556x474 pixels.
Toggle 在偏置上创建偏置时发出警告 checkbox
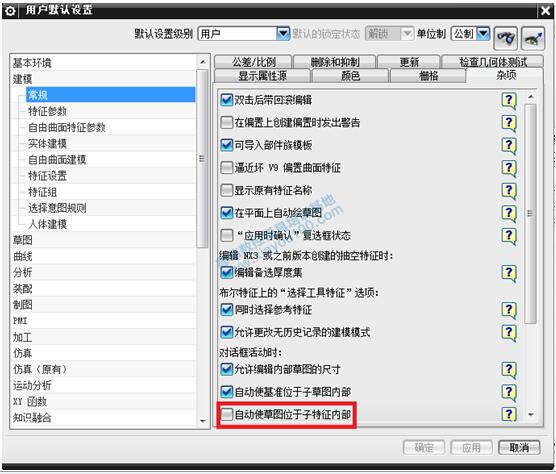coord(227,123)
